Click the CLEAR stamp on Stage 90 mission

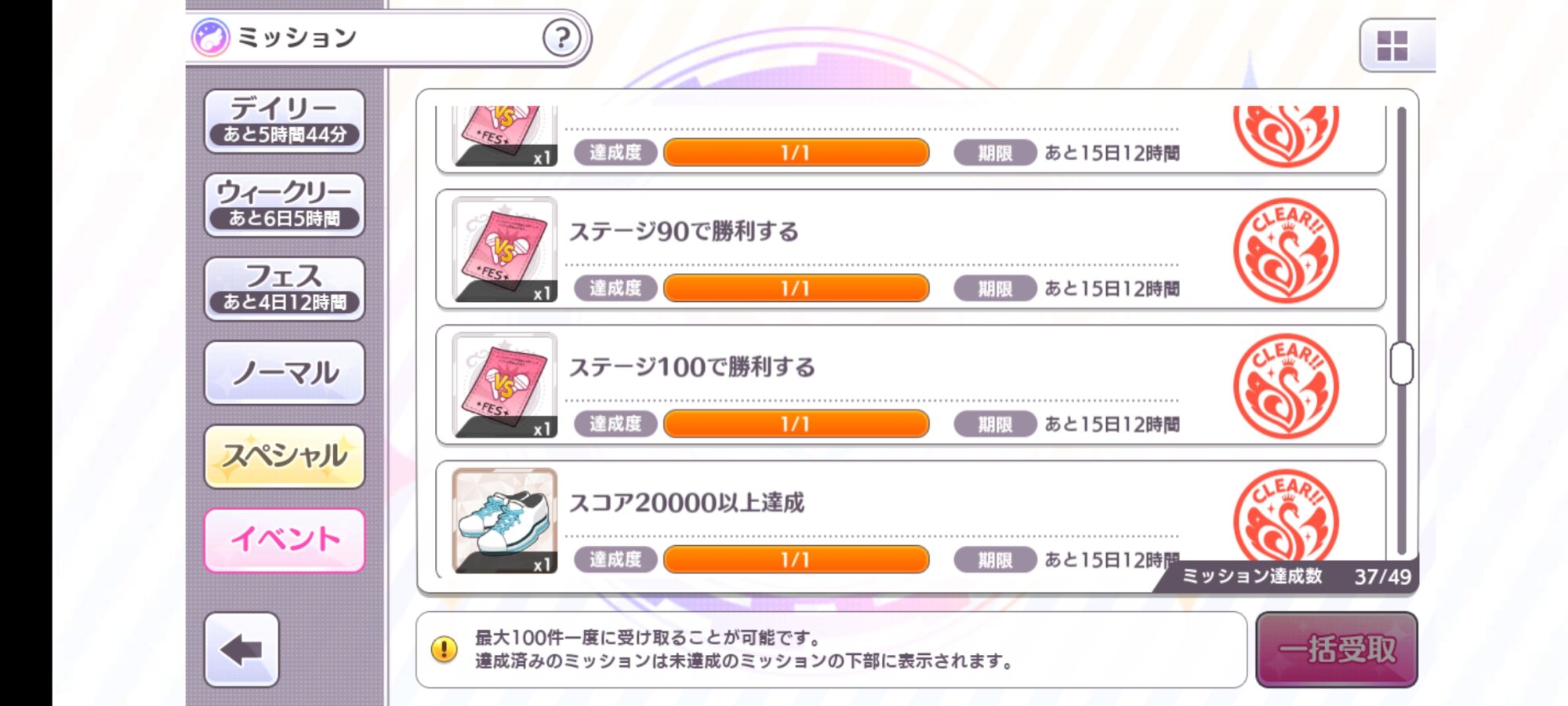pos(1286,250)
